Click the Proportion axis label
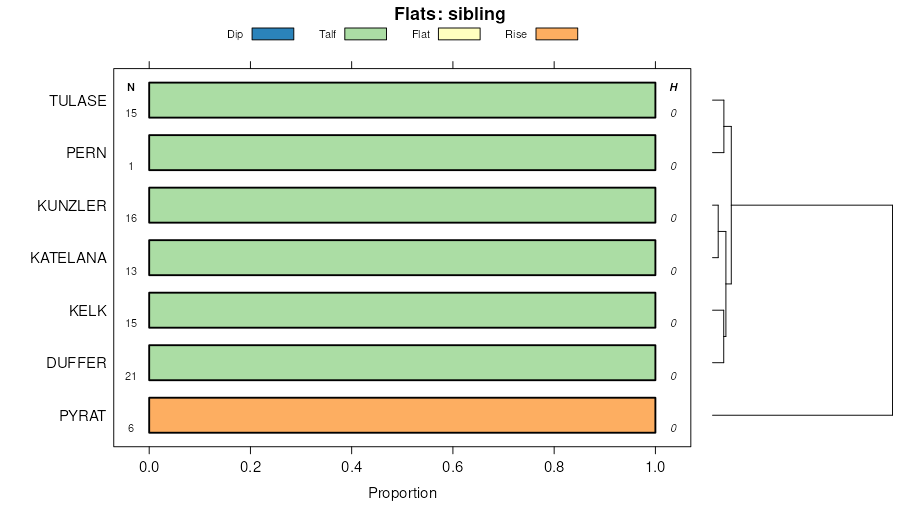900x520 pixels. pyautogui.click(x=402, y=493)
